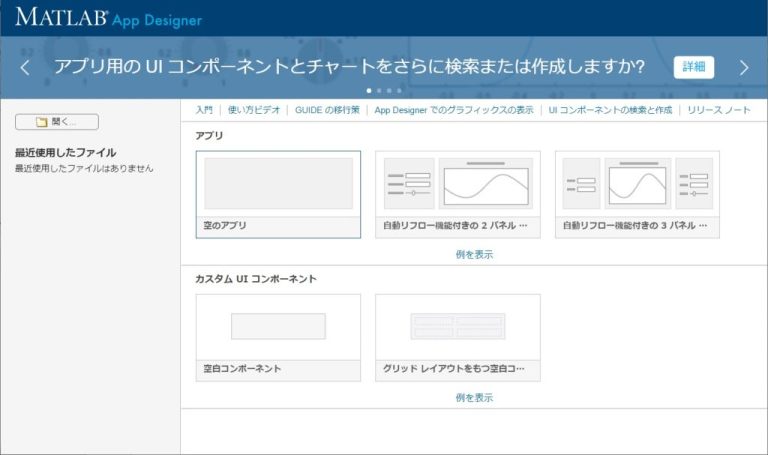Select the first banner page dot
The width and height of the screenshot is (768, 455).
click(369, 90)
